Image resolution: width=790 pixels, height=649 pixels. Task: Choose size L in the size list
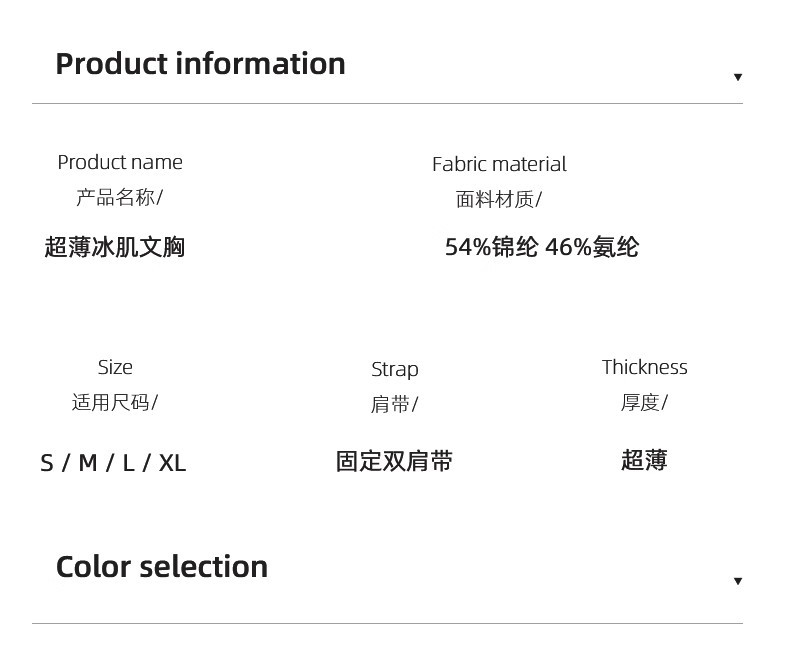[128, 463]
